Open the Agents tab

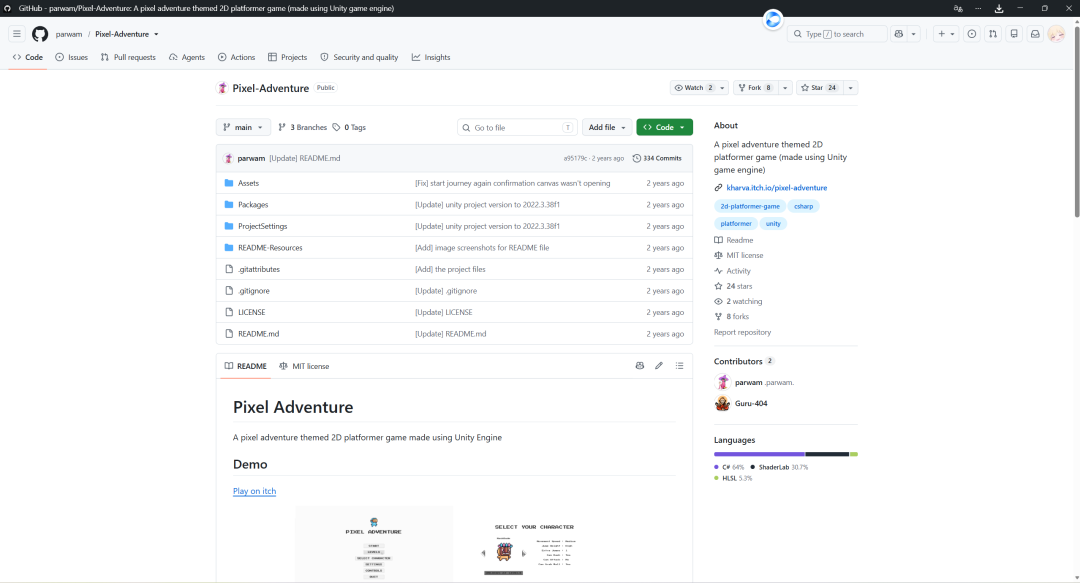click(187, 57)
